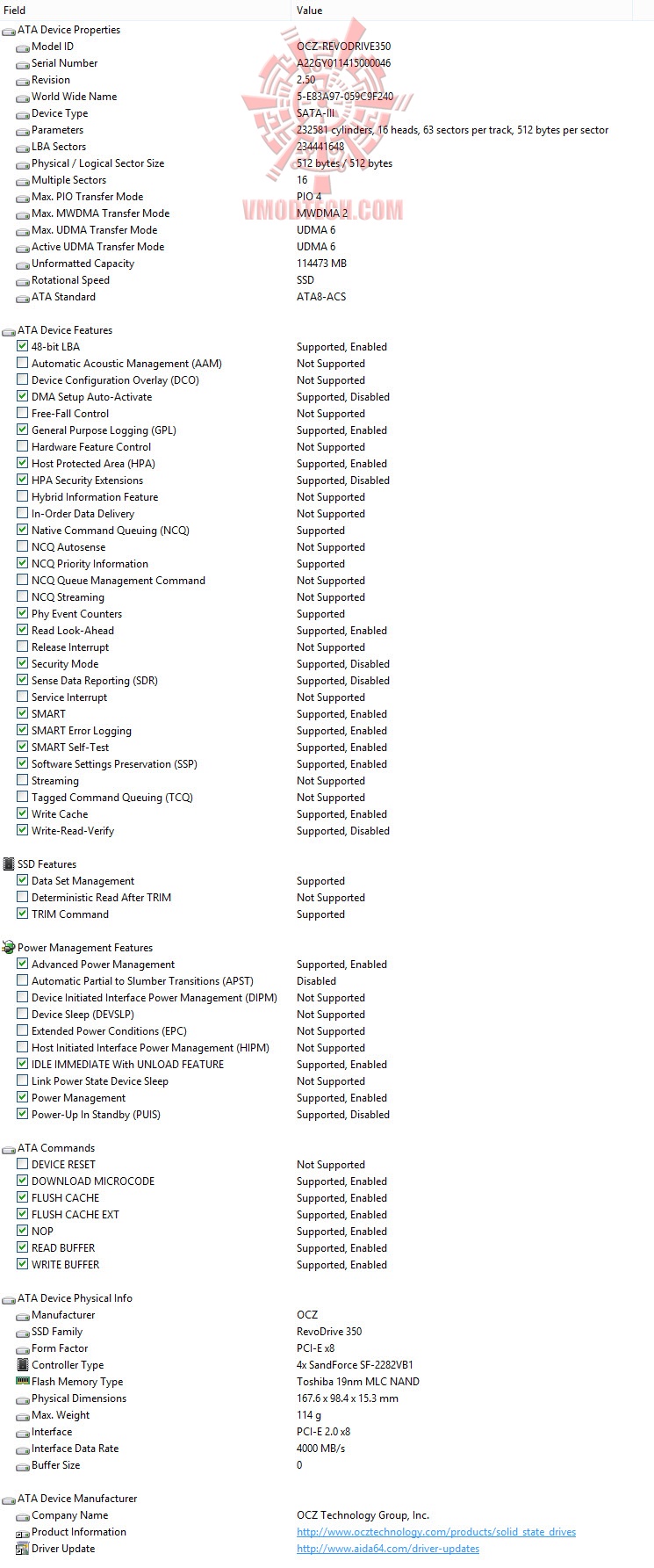Viewport: 654px width, 1568px height.
Task: Click the icon next to Driver Update
Action: (x=23, y=1550)
